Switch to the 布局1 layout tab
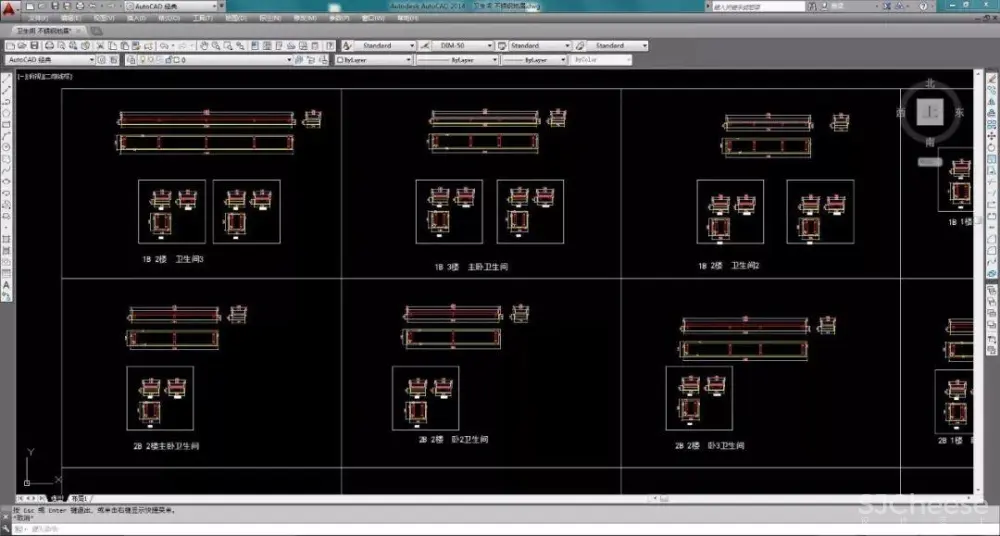Screen dimensions: 1000x536 coord(78,498)
